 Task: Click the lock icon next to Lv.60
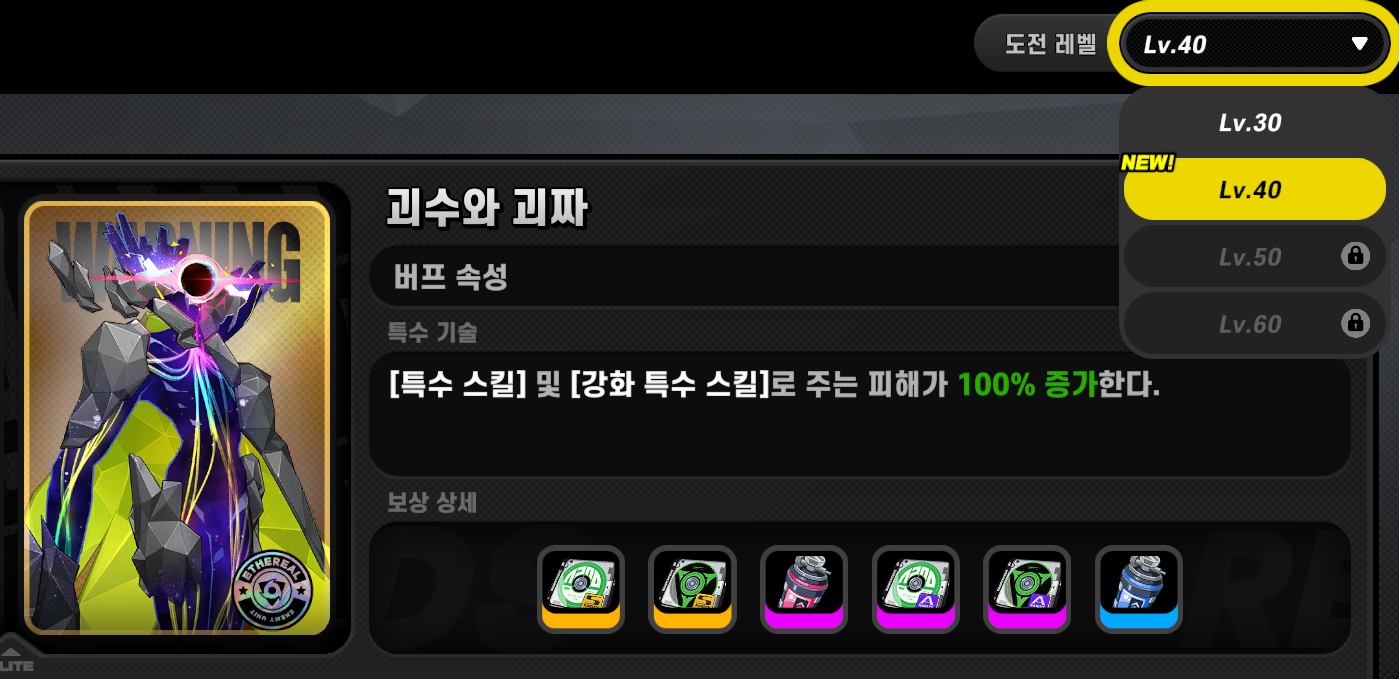tap(1355, 323)
